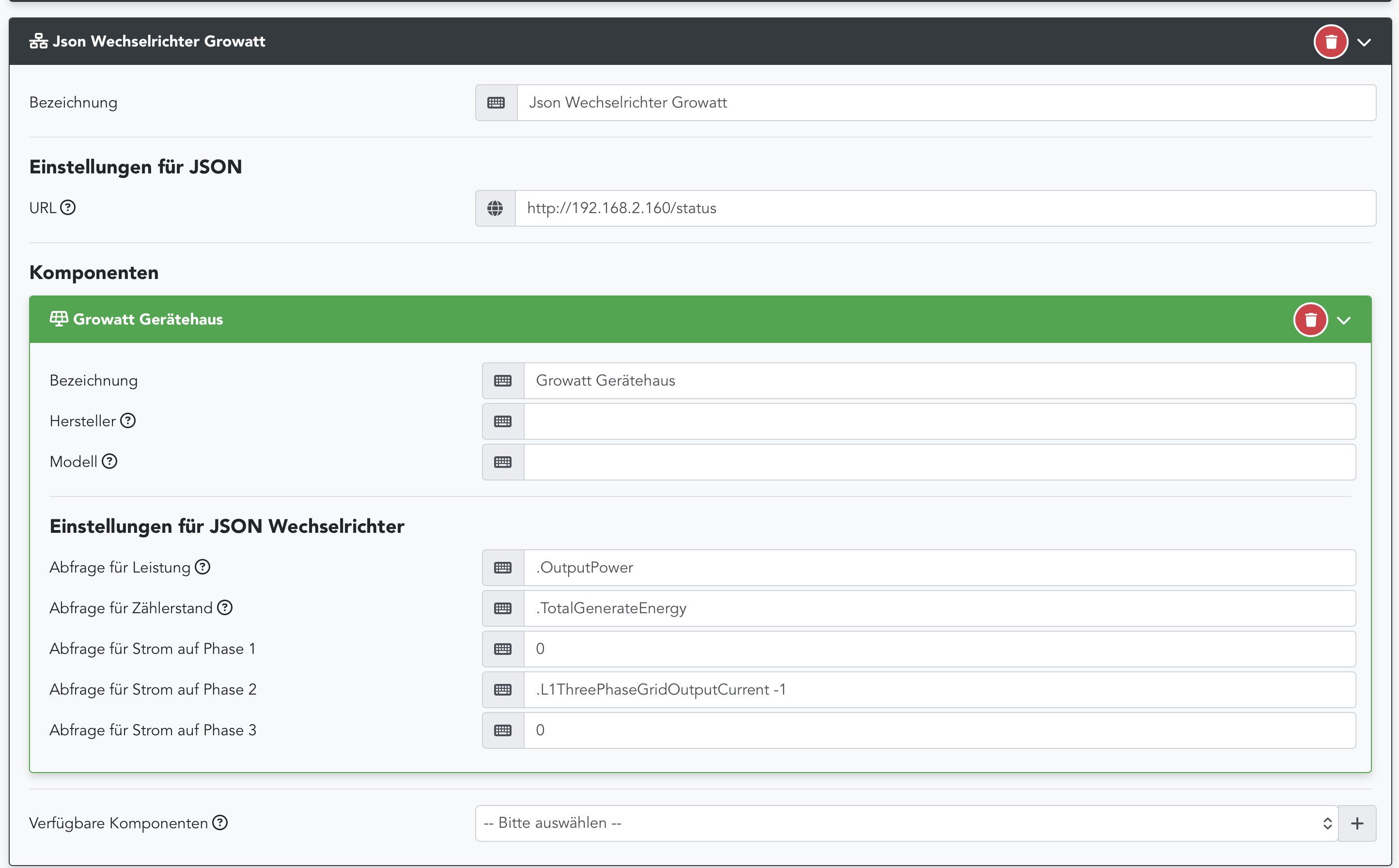Collapse the Json Wechselrichter Growatt panel
1399x868 pixels.
1364,42
